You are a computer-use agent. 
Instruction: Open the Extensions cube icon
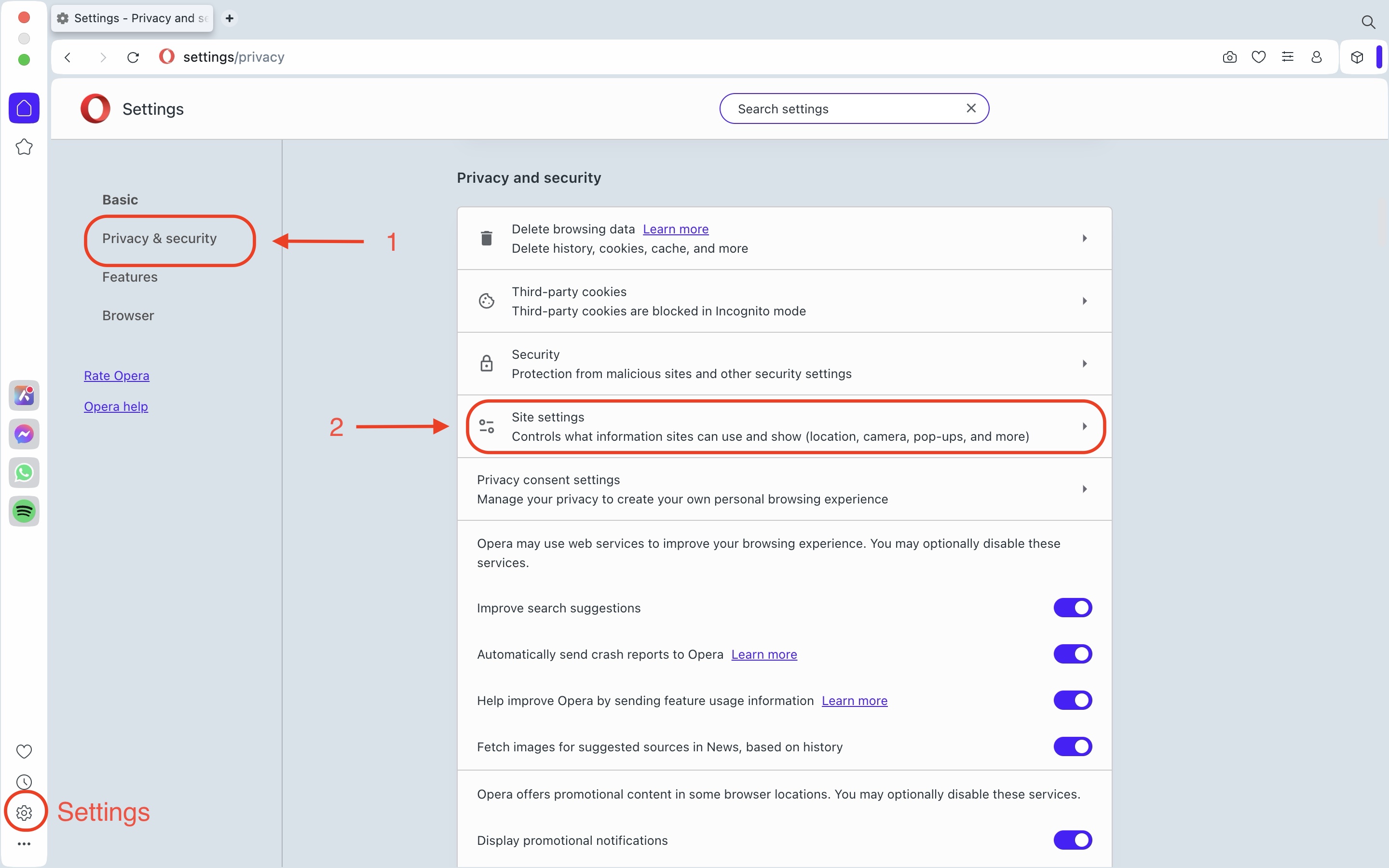(1357, 57)
